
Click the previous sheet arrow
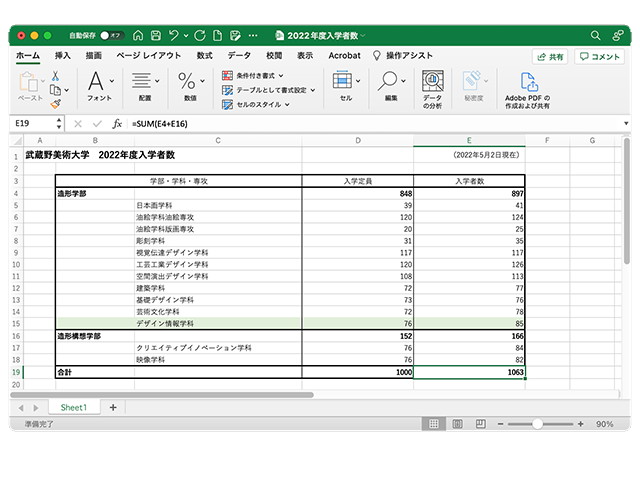21,408
